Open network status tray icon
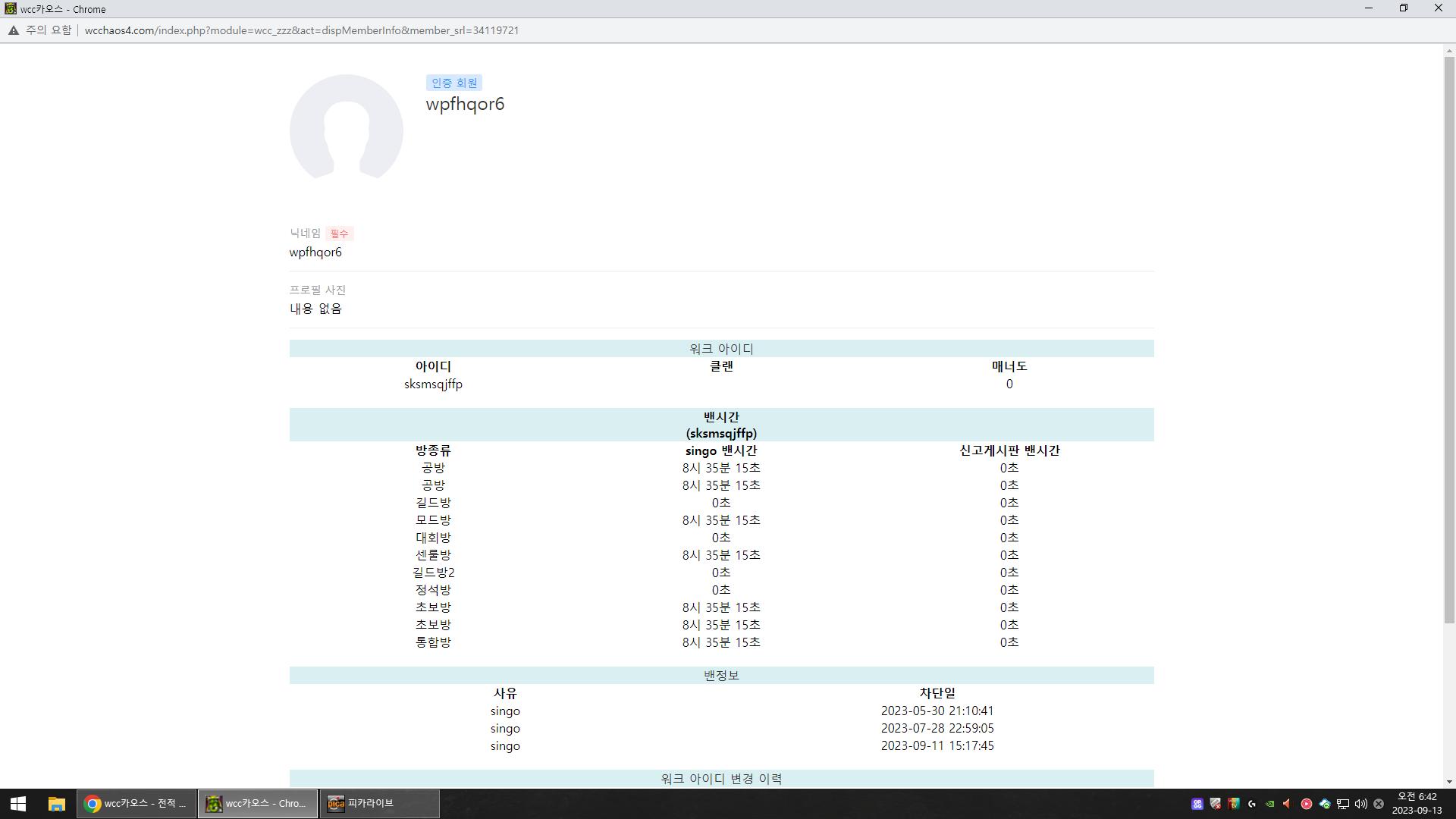This screenshot has width=1456, height=819. [1343, 804]
